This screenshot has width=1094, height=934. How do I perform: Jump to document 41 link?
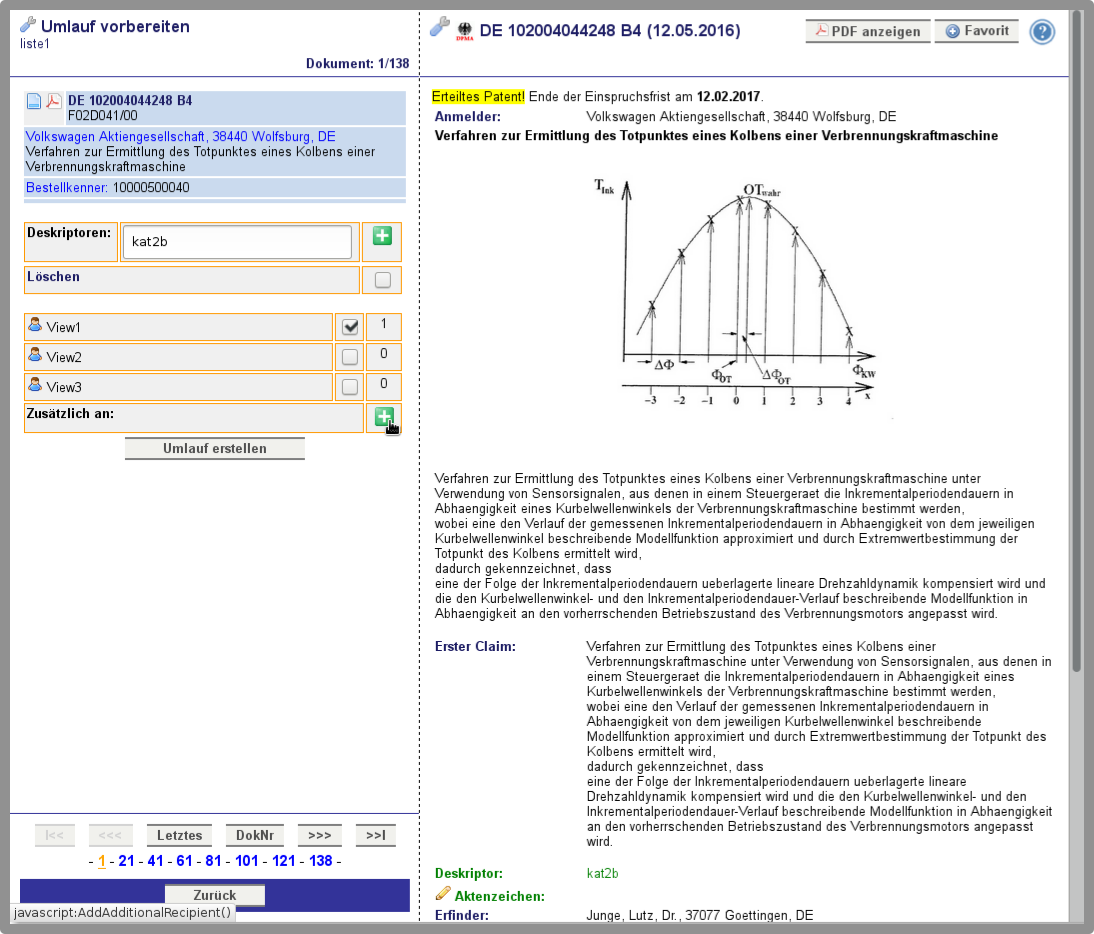pyautogui.click(x=156, y=861)
